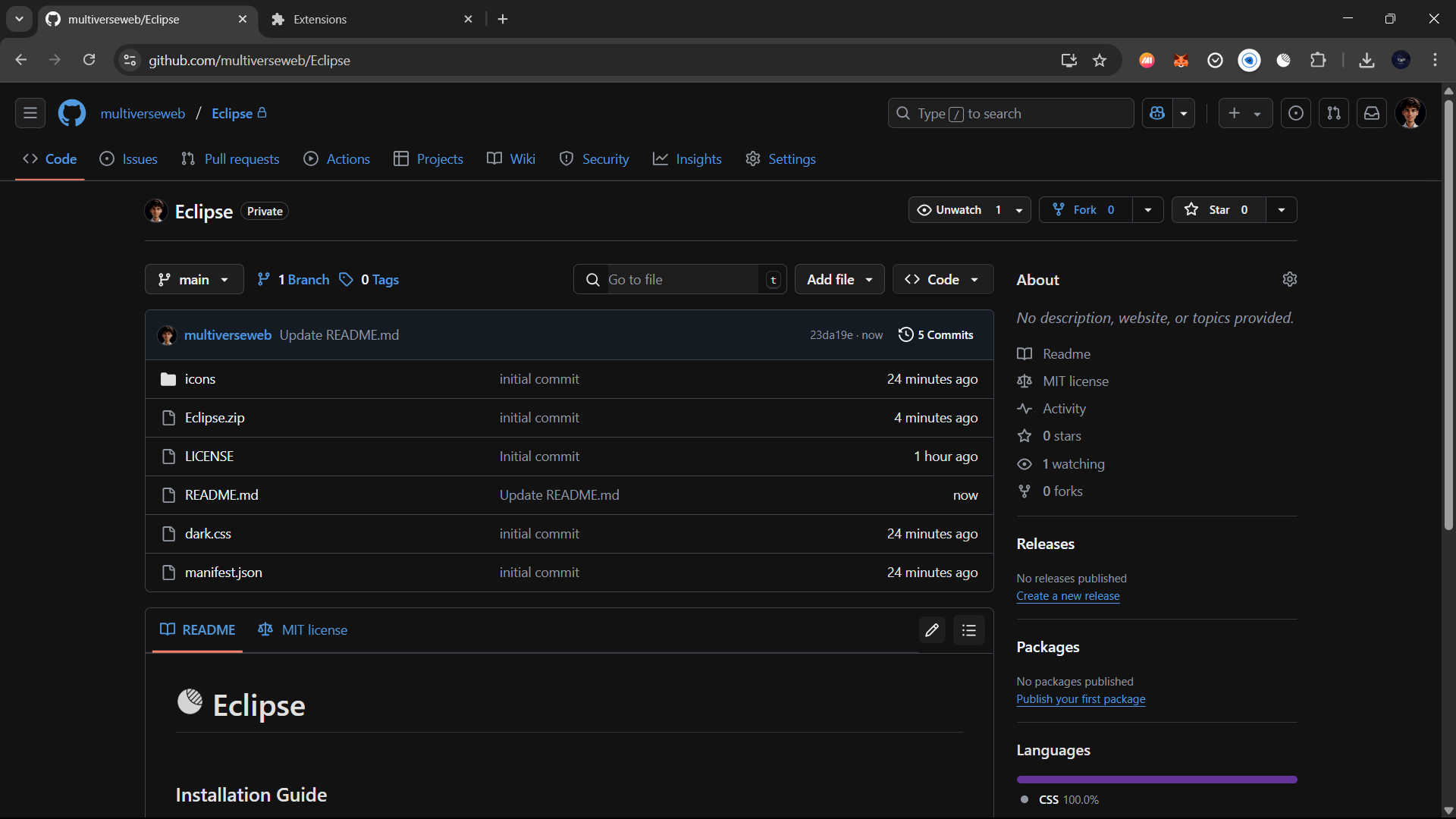
Task: Open the main branch selector dropdown
Action: [x=194, y=280]
